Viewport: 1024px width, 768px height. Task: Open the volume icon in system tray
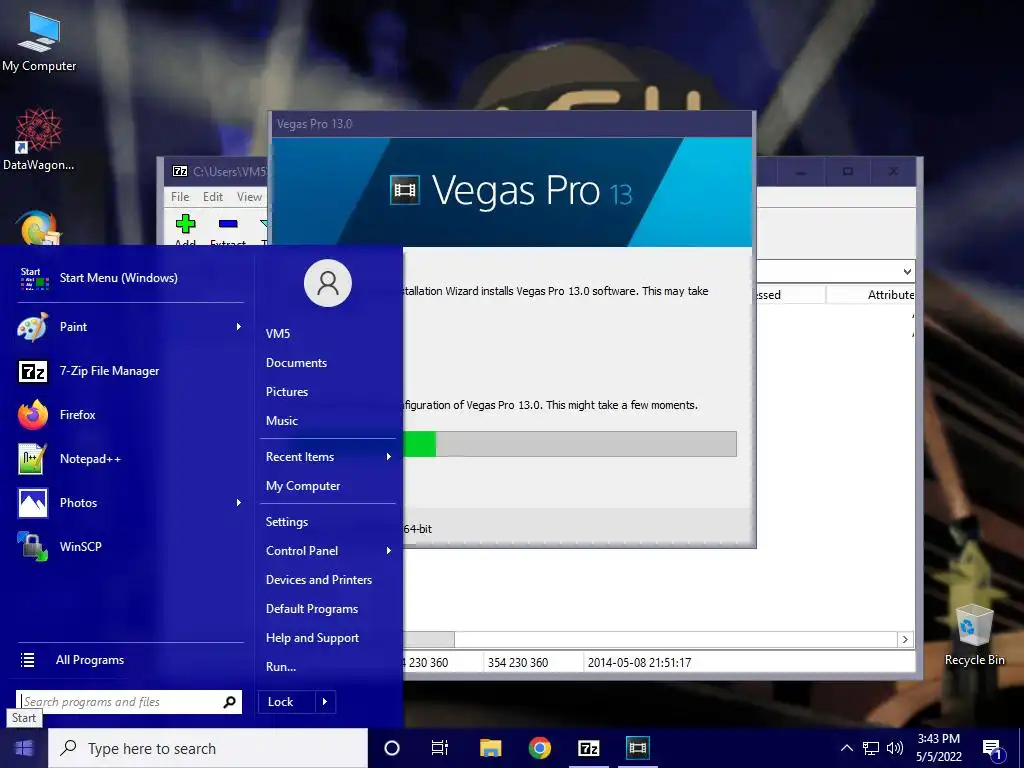tap(895, 748)
